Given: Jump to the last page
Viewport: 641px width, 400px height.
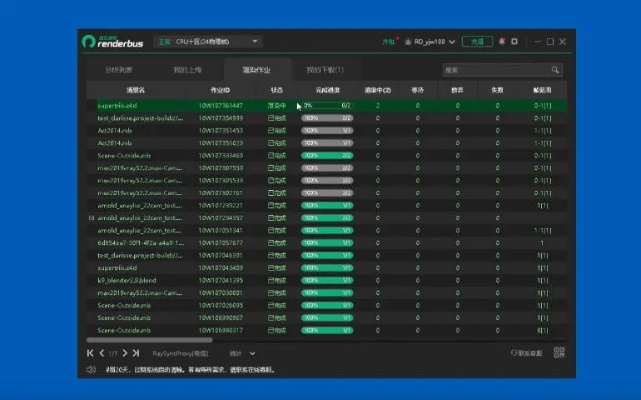Looking at the screenshot, I should (x=136, y=353).
